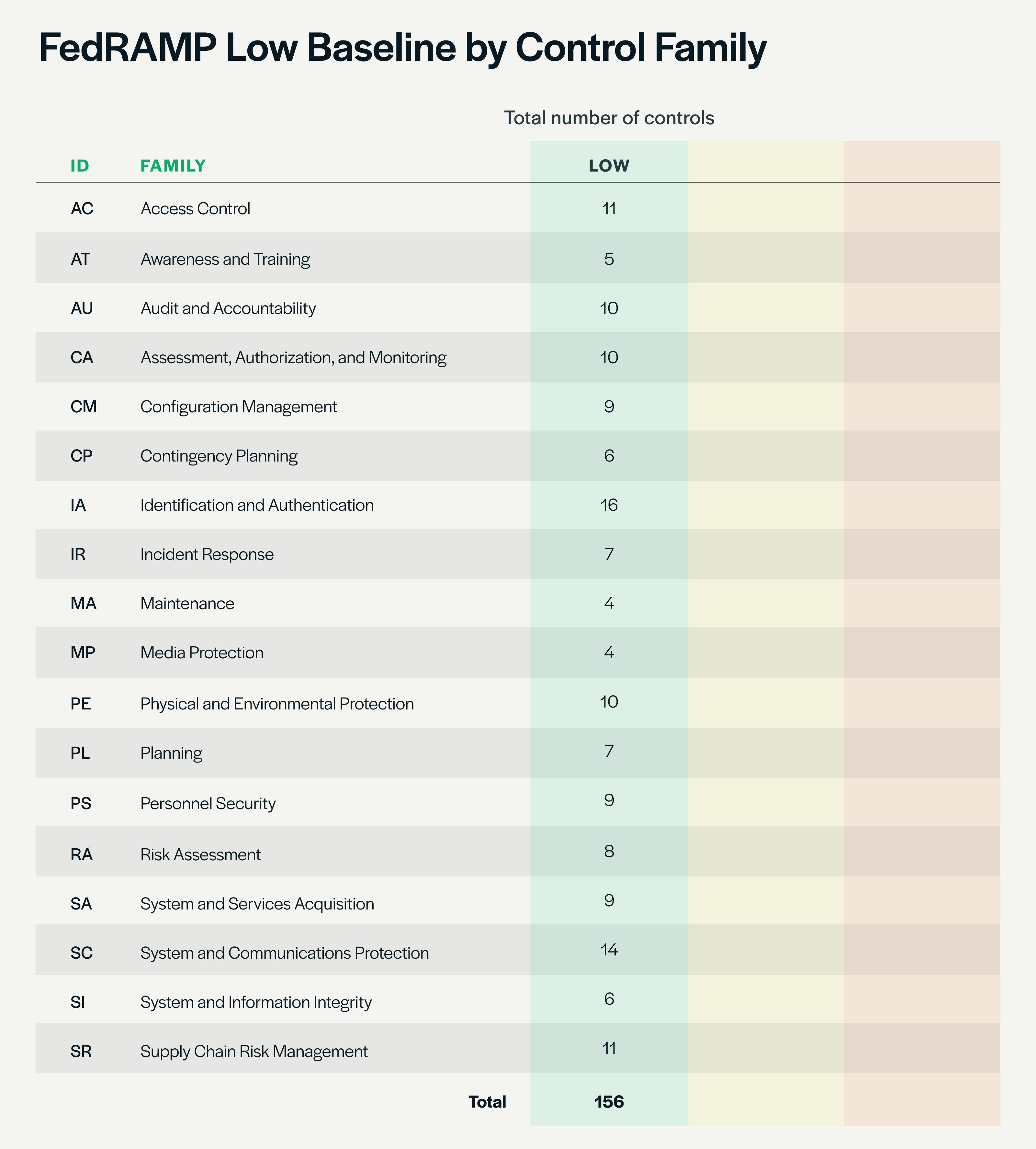This screenshot has width=1036, height=1149.
Task: Select Physical and Environmental Protection text
Action: pos(277,704)
